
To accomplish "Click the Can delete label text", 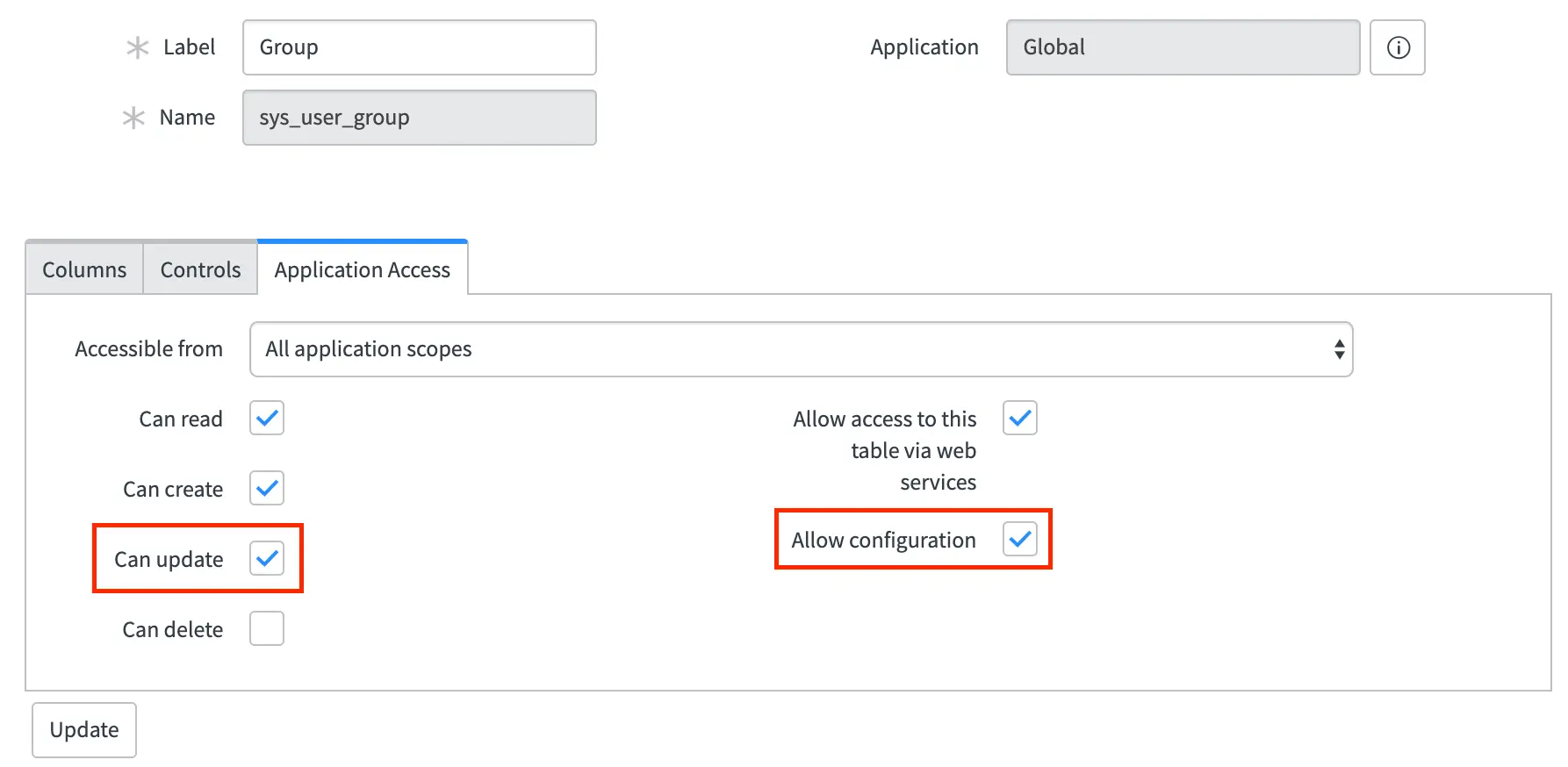I will (x=173, y=629).
